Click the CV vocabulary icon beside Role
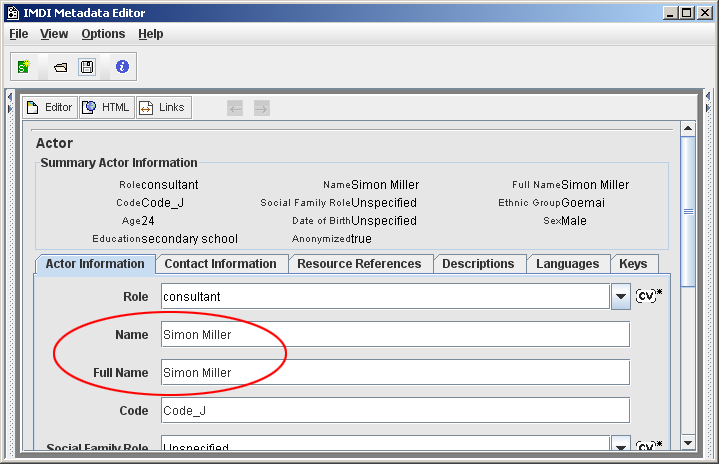 pyautogui.click(x=648, y=296)
